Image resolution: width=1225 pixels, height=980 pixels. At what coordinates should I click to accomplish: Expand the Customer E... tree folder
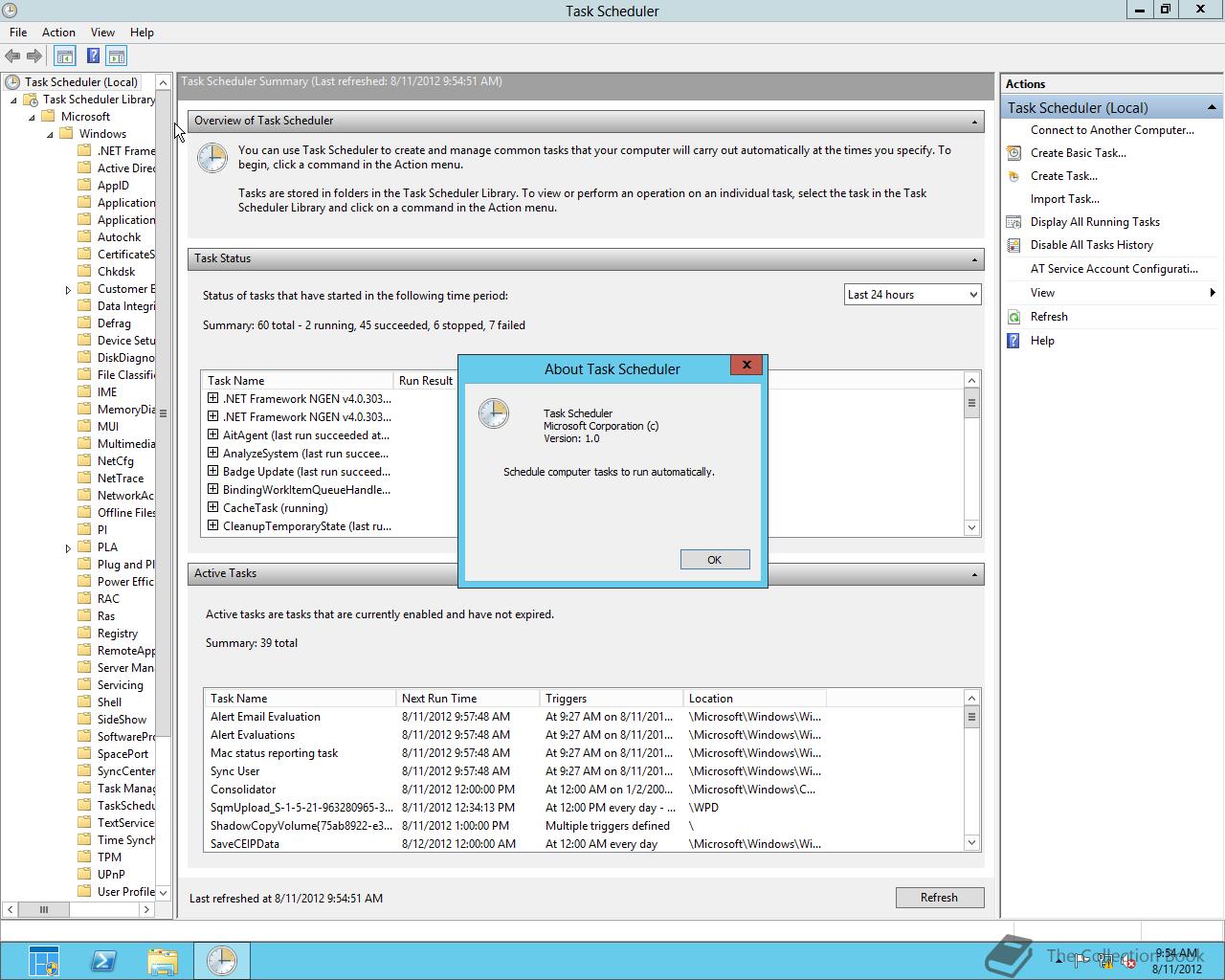(x=68, y=290)
